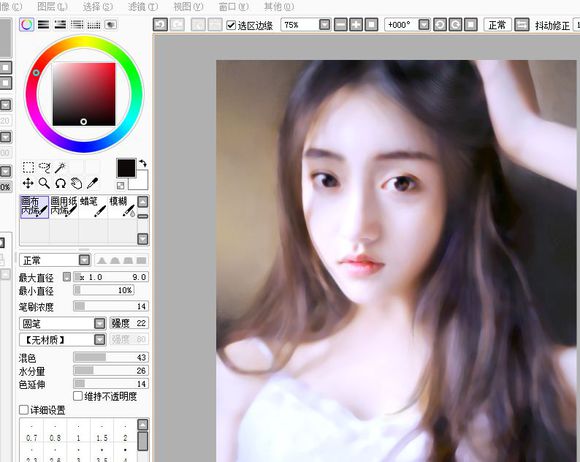Image resolution: width=580 pixels, height=462 pixels.
Task: Open the 选择 menu
Action: (x=98, y=6)
